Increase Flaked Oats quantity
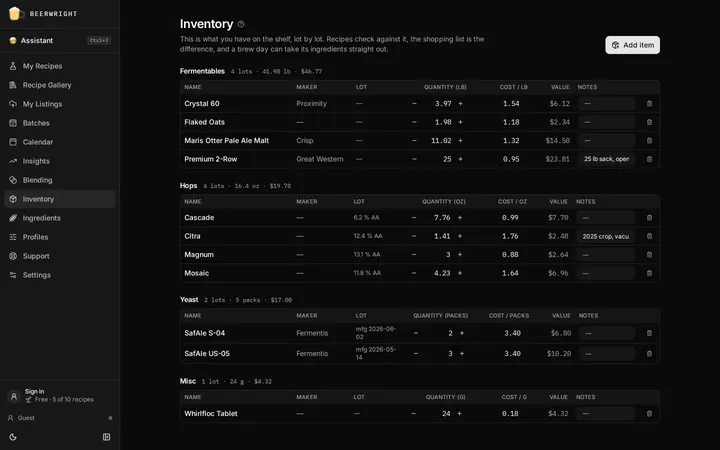The width and height of the screenshot is (720, 450). pyautogui.click(x=461, y=122)
